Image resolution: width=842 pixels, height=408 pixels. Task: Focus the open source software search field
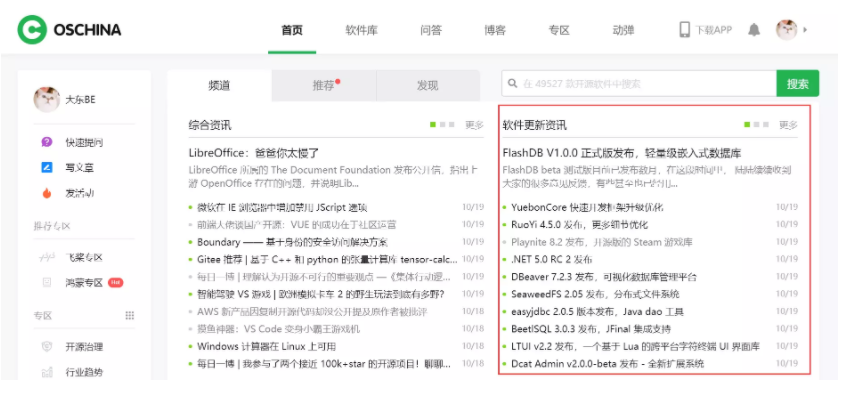click(639, 84)
